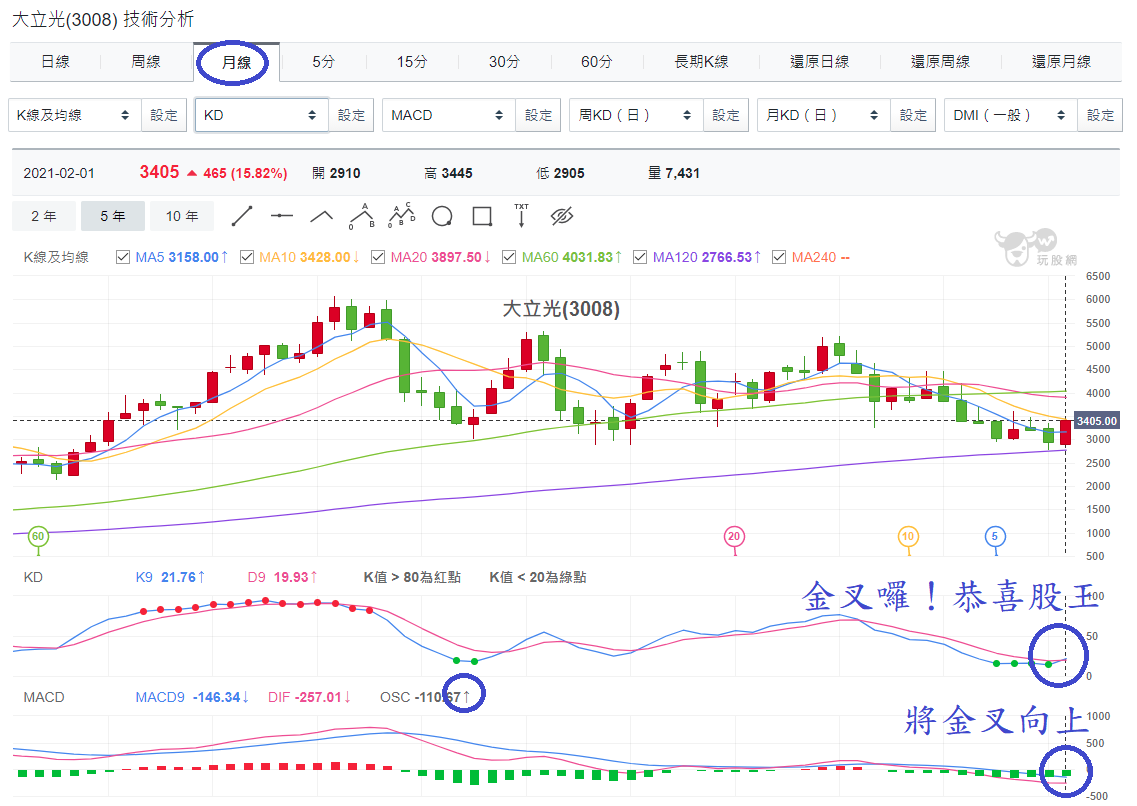The width and height of the screenshot is (1137, 806).
Task: Switch to the 周線 weekly chart tab
Action: [146, 62]
